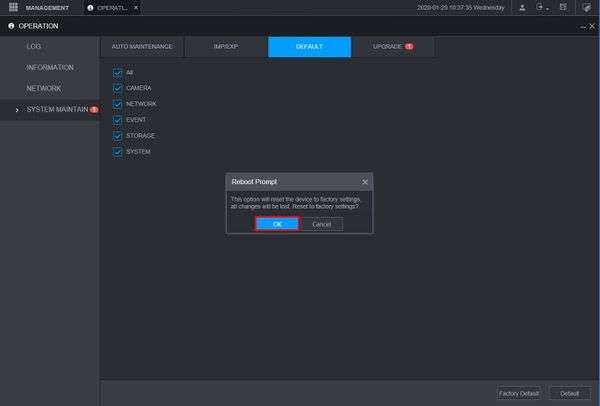Uncheck the EVENT checkbox
Image resolution: width=600 pixels, height=406 pixels.
click(117, 120)
